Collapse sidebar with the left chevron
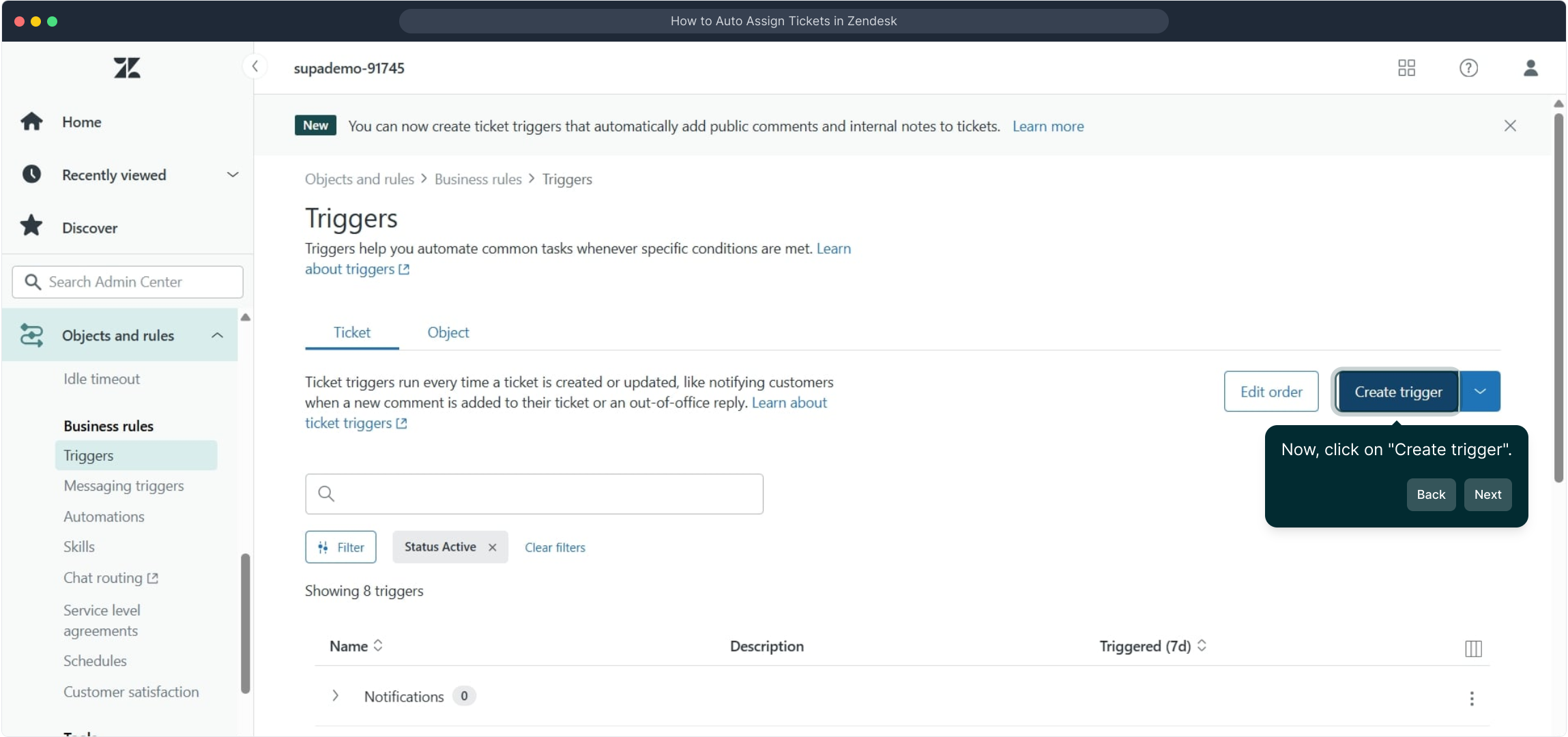 pyautogui.click(x=255, y=66)
